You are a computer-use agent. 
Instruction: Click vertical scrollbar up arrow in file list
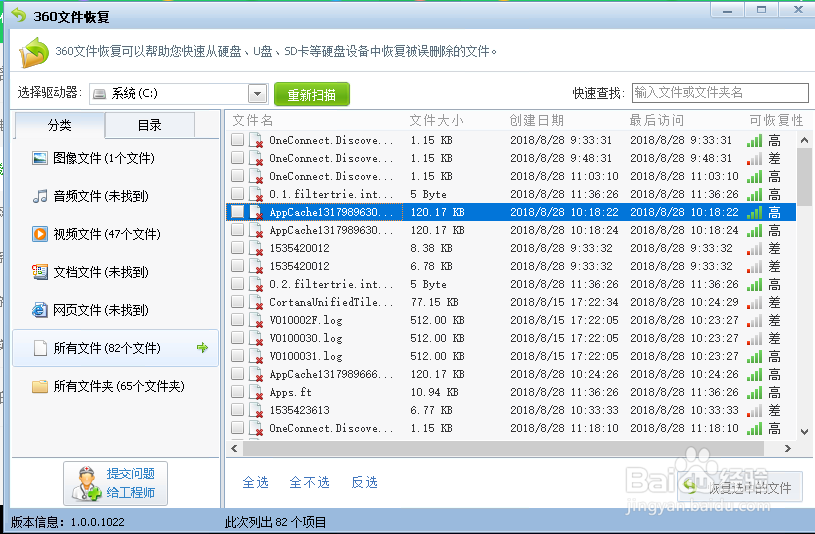coord(804,140)
